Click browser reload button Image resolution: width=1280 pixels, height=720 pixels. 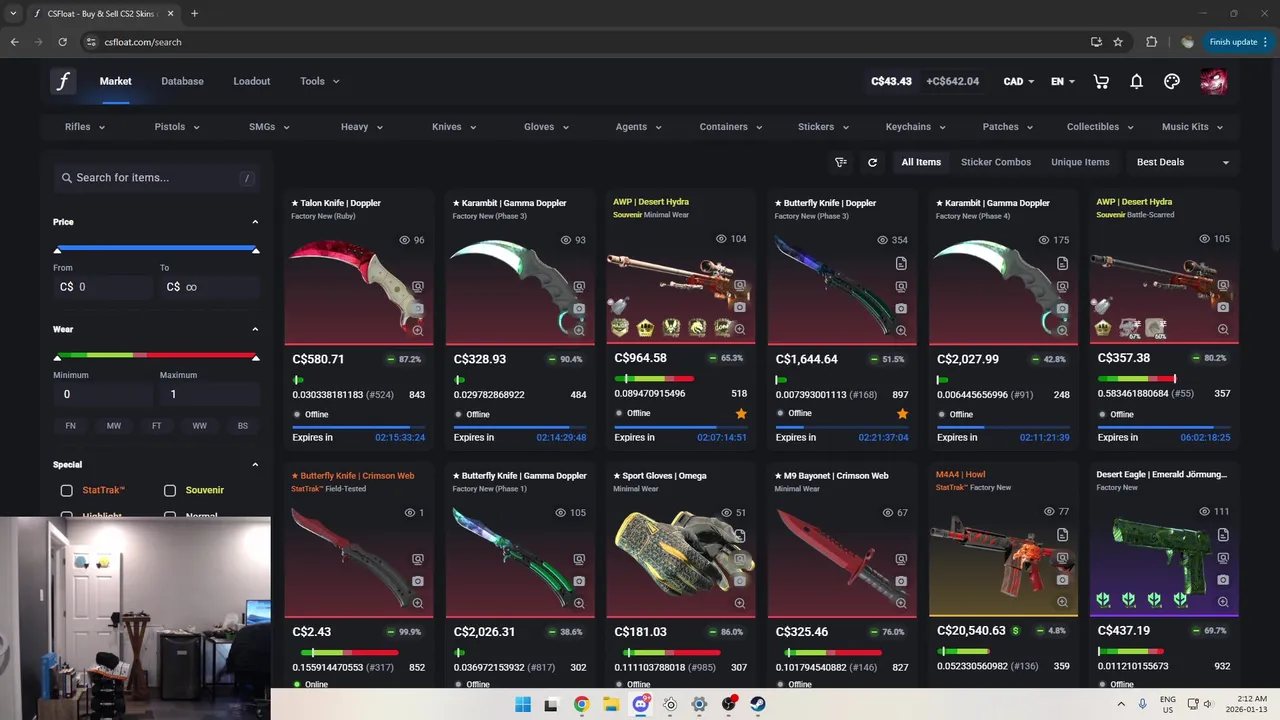[x=62, y=42]
